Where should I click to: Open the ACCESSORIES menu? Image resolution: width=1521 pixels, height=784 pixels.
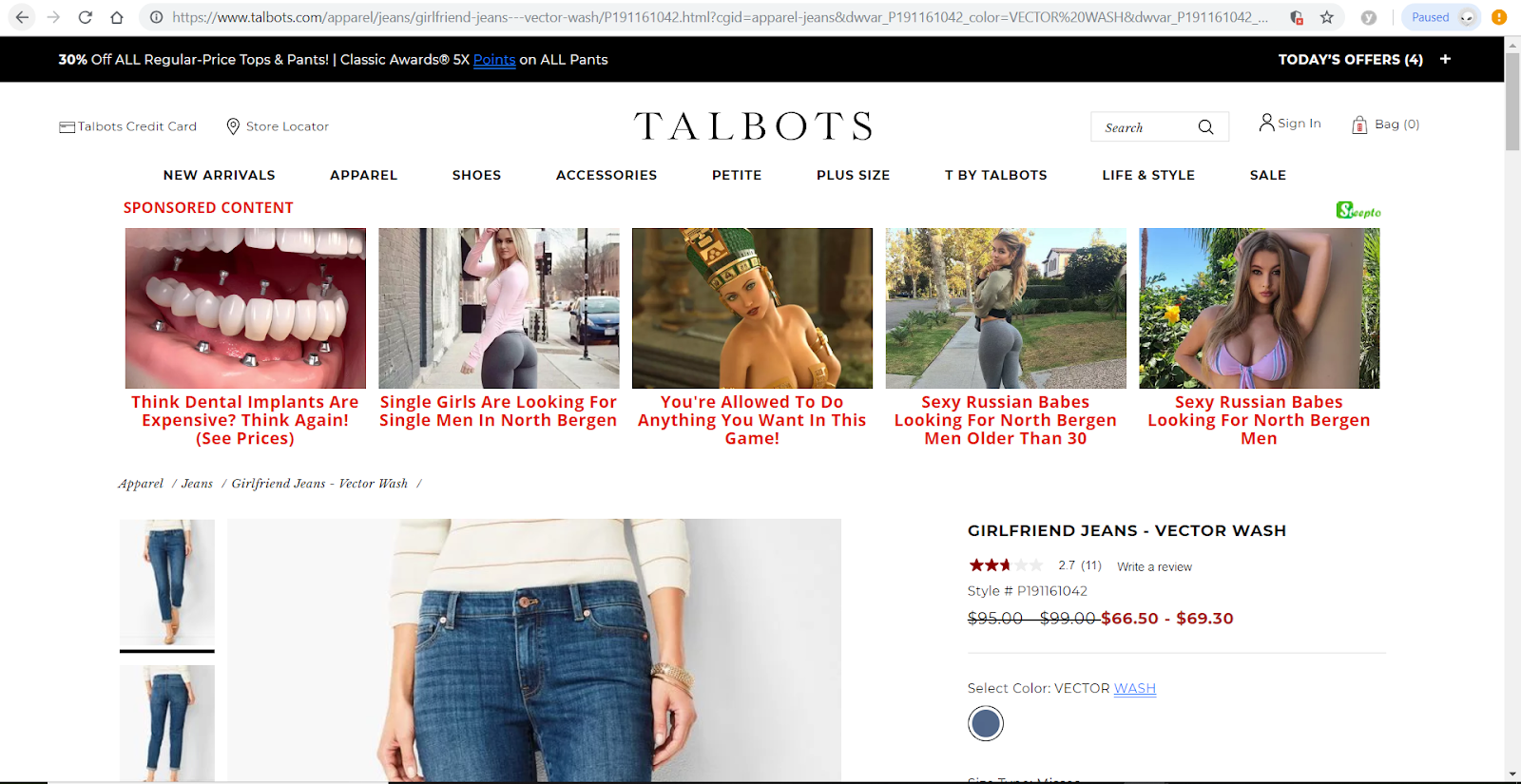tap(606, 175)
